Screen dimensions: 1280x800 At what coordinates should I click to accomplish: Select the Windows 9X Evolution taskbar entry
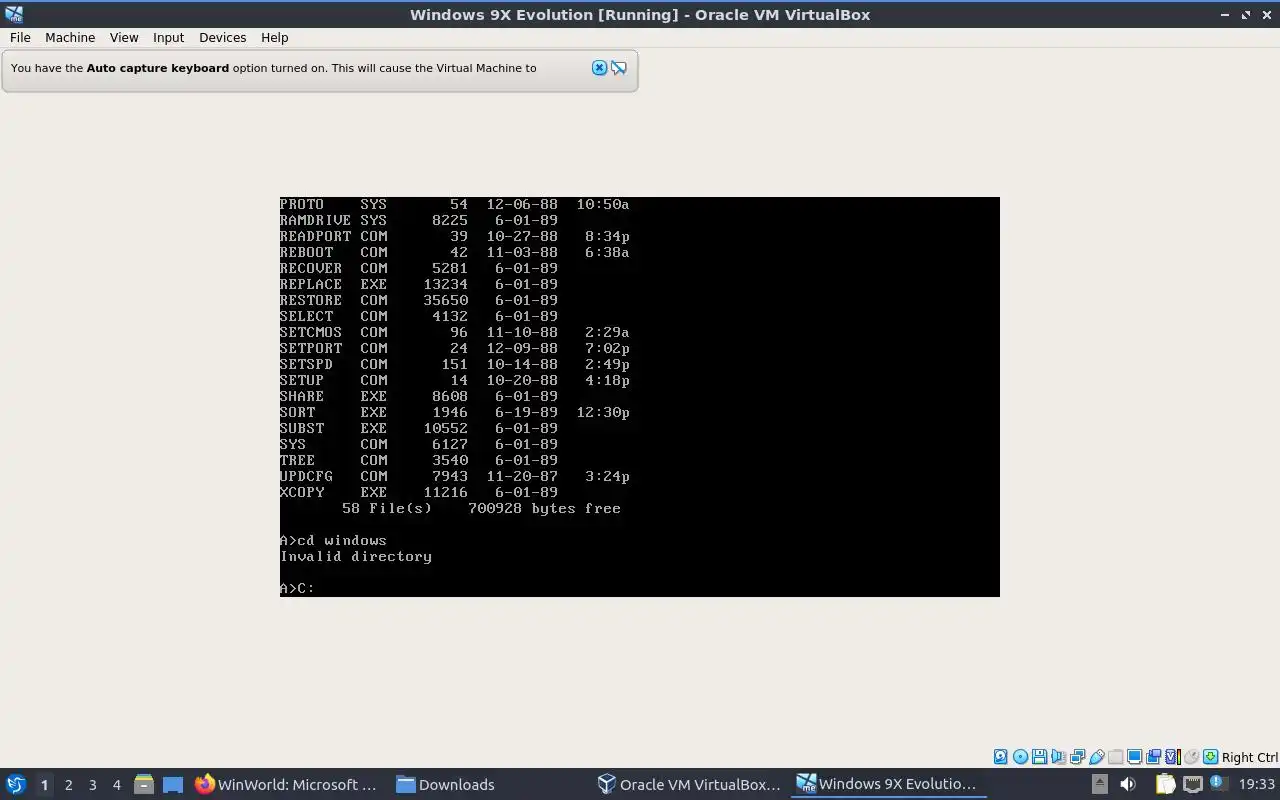tap(888, 784)
